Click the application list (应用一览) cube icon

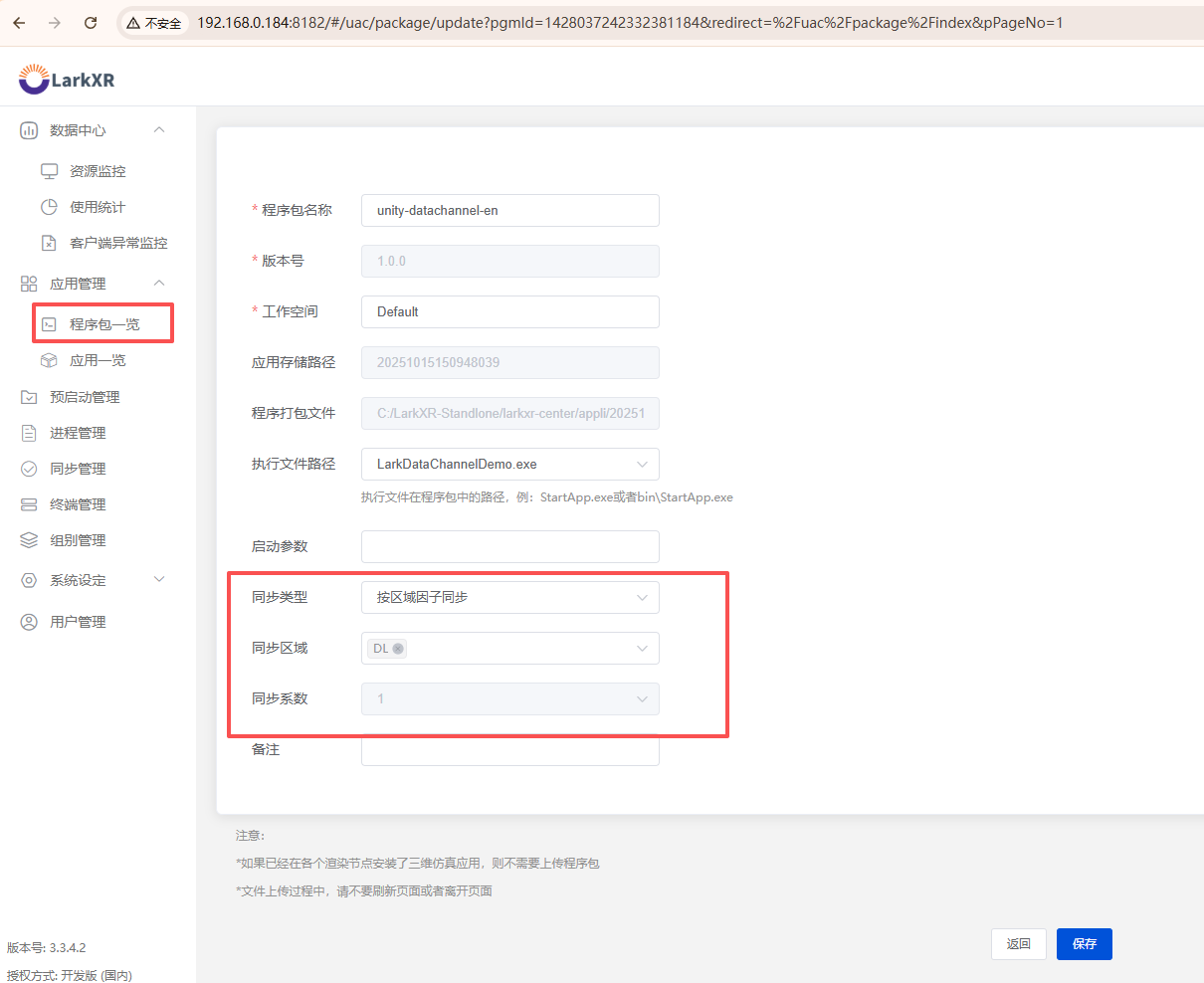49,360
